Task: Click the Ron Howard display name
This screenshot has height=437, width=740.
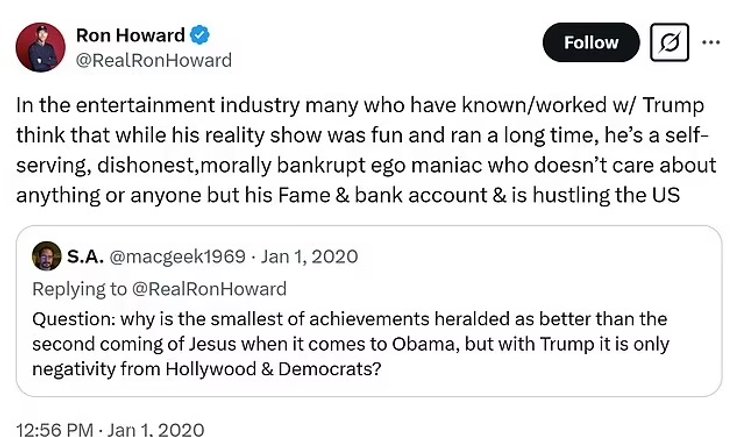Action: (x=130, y=35)
